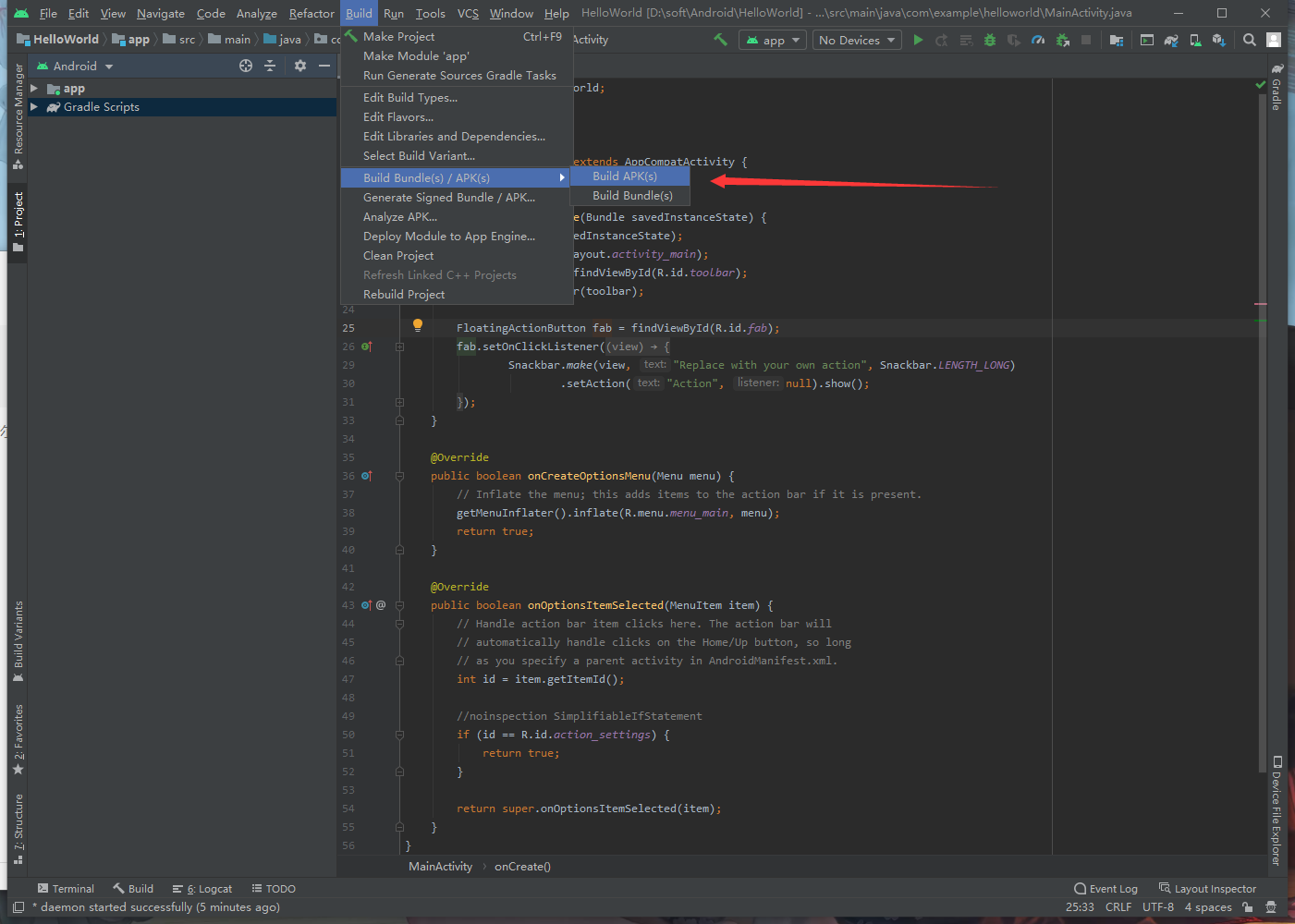The width and height of the screenshot is (1295, 924).
Task: Open the Terminal tool window
Action: pos(65,889)
